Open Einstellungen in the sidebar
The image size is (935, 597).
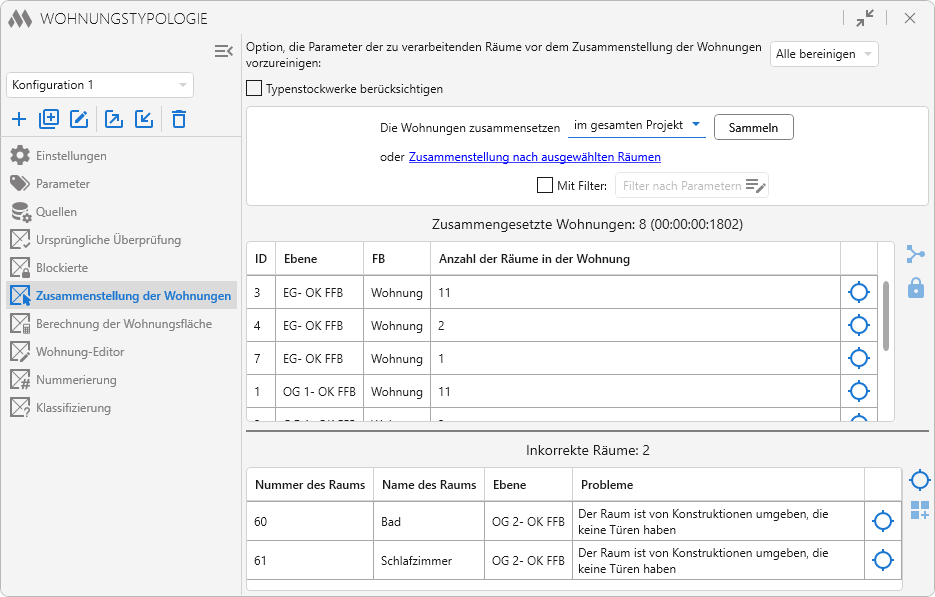[x=71, y=156]
